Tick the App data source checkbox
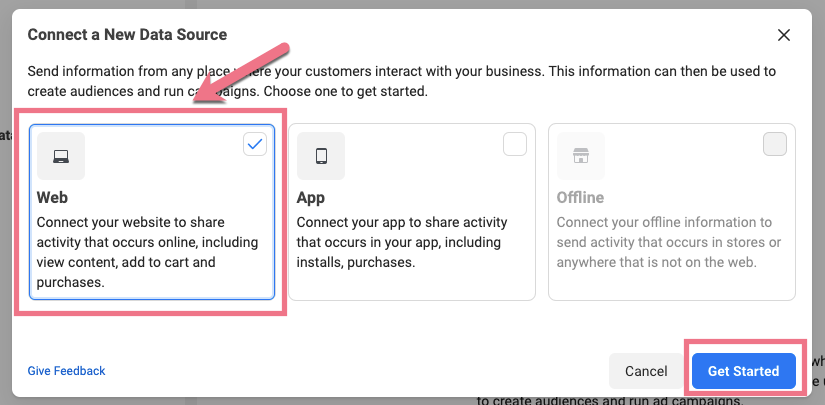 [514, 144]
